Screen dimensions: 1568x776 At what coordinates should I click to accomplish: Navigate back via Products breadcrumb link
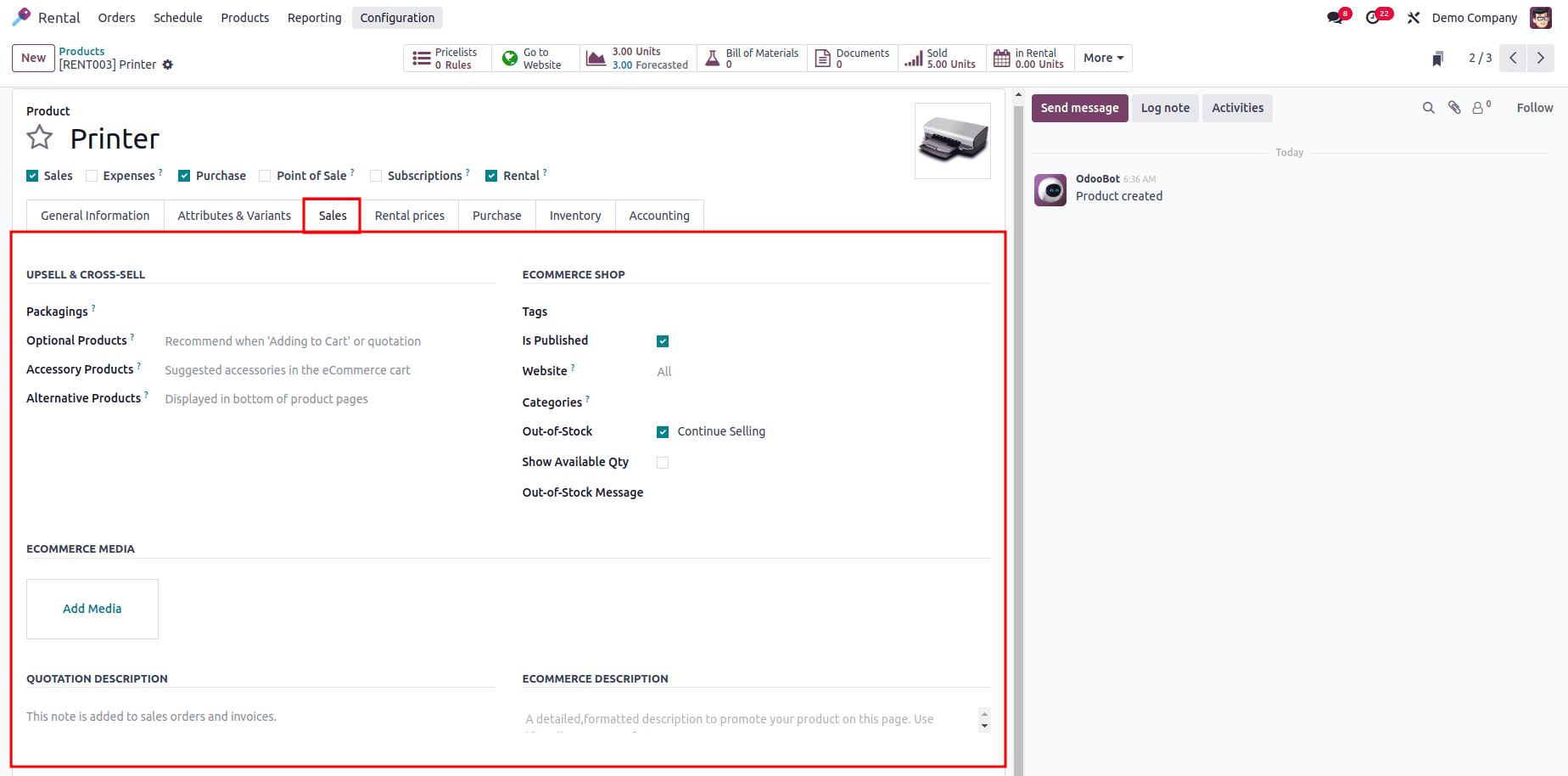click(81, 51)
